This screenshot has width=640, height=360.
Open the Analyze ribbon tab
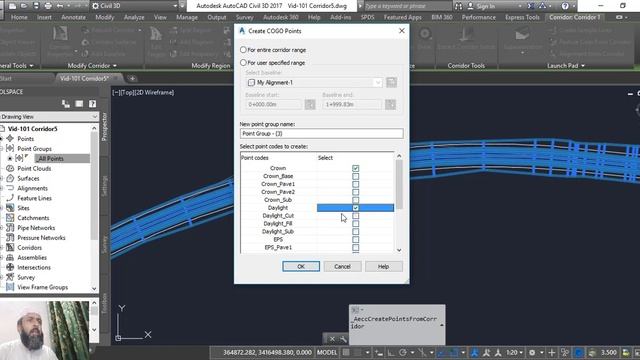134,17
